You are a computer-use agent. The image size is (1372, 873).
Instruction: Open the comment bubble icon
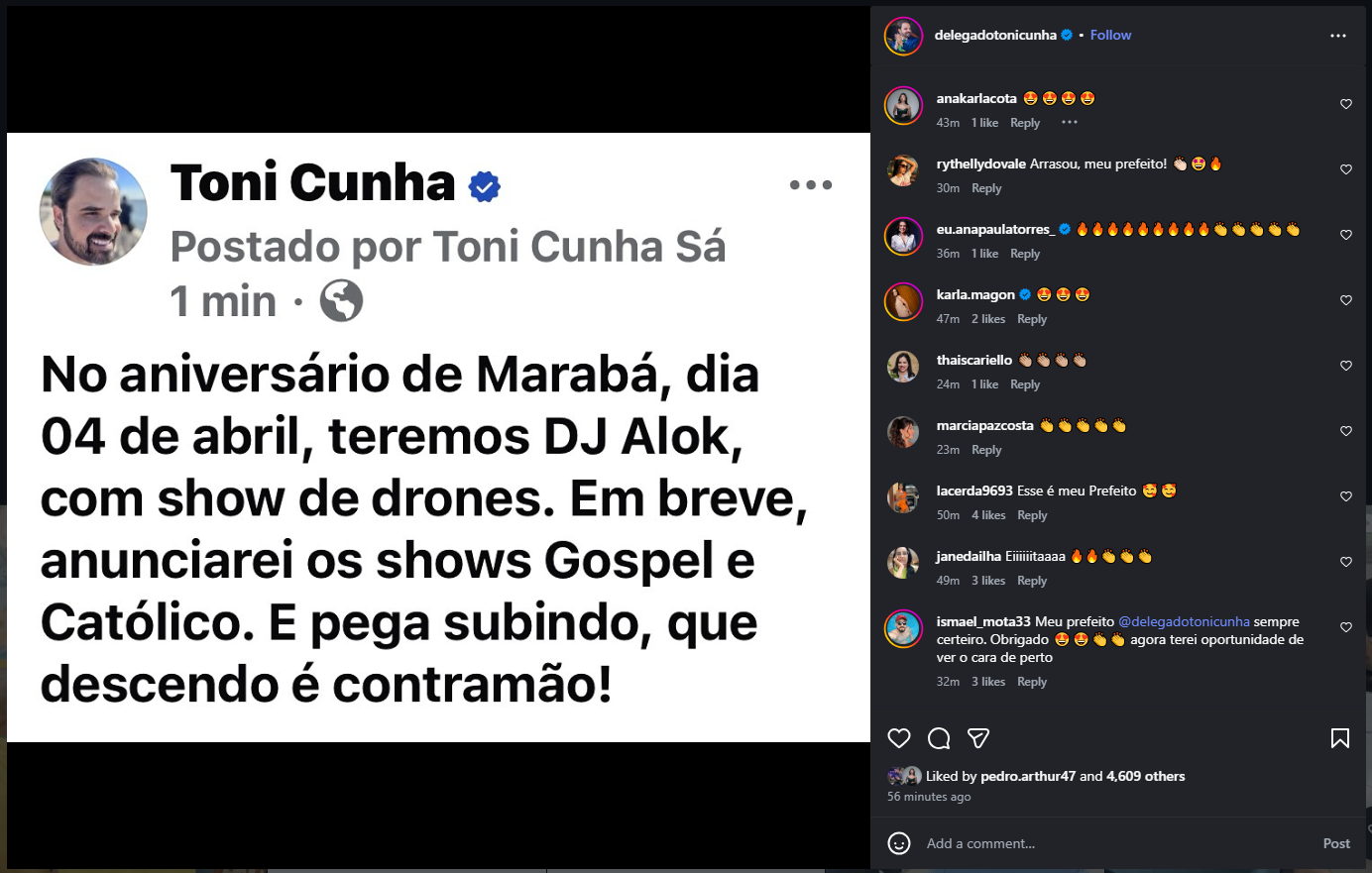click(939, 738)
